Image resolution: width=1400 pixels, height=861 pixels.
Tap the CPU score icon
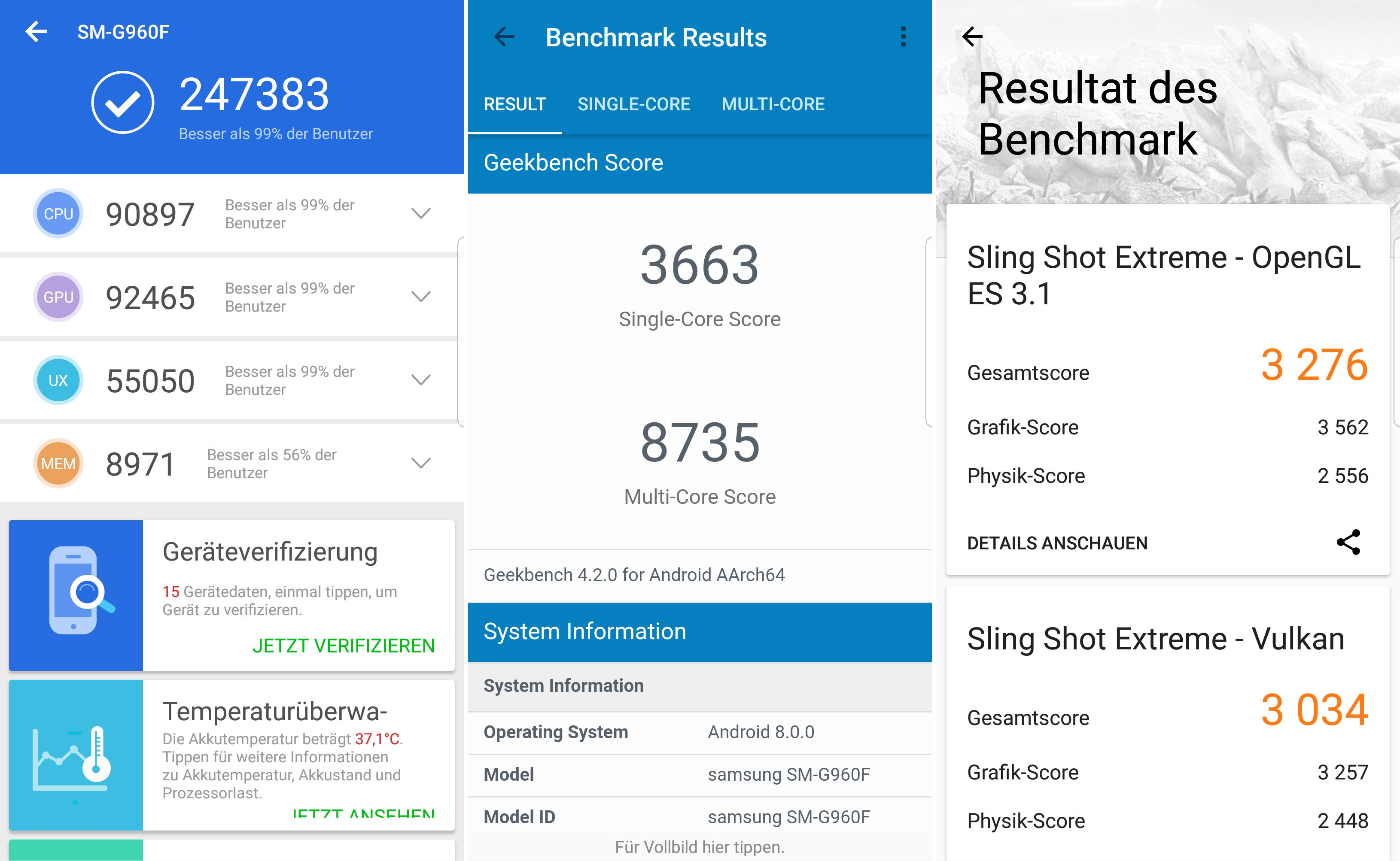pyautogui.click(x=58, y=214)
